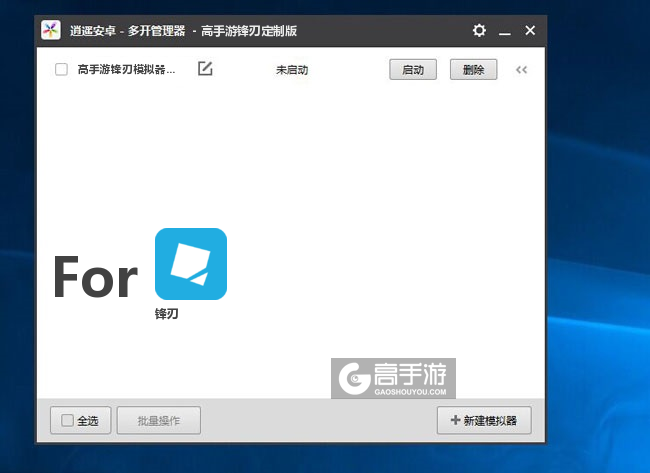Tick checkbox beside 高手游锋刃模拟器
This screenshot has height=473, width=650.
pos(61,69)
